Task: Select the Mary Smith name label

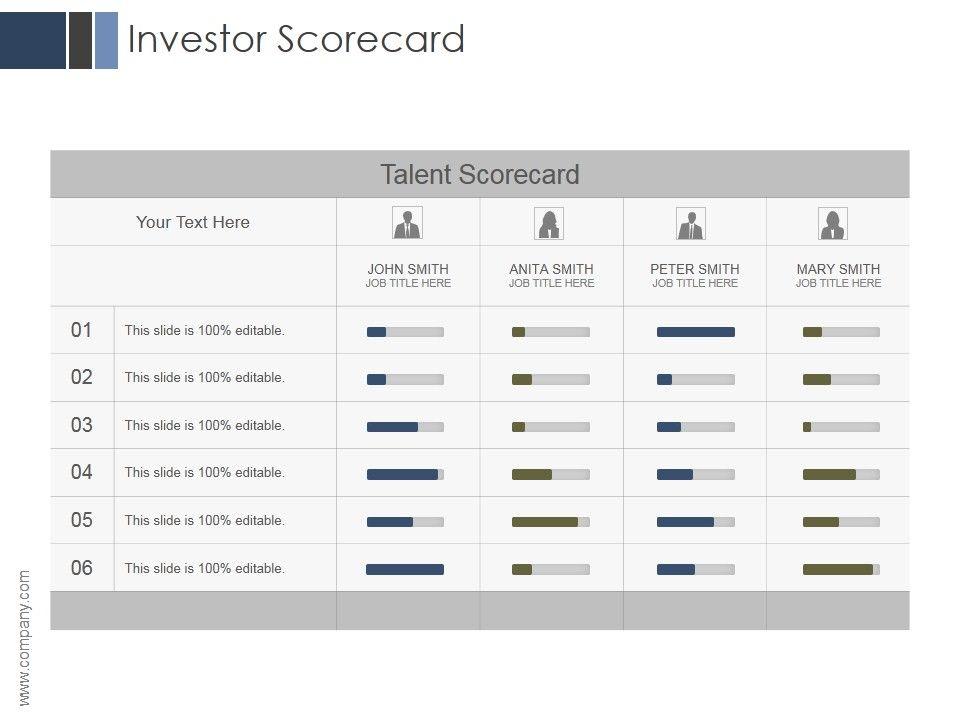Action: (x=838, y=269)
